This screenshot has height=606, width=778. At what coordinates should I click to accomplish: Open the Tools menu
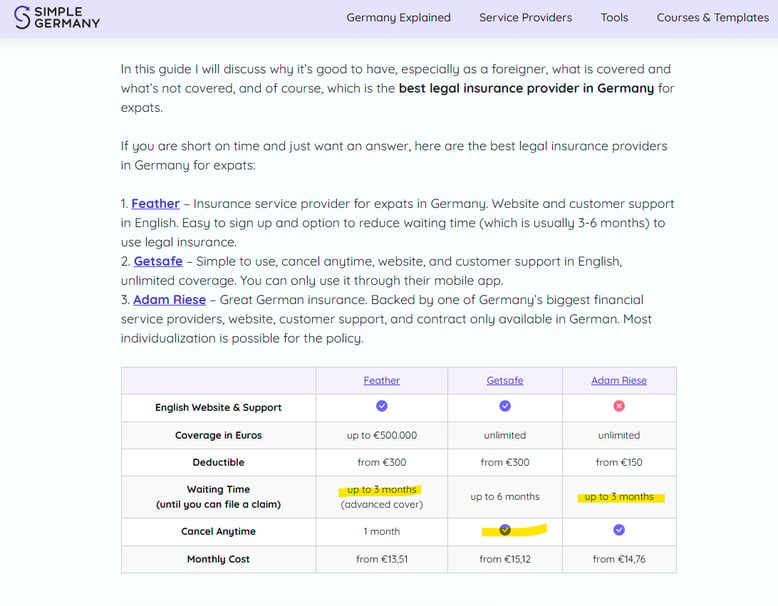point(614,17)
